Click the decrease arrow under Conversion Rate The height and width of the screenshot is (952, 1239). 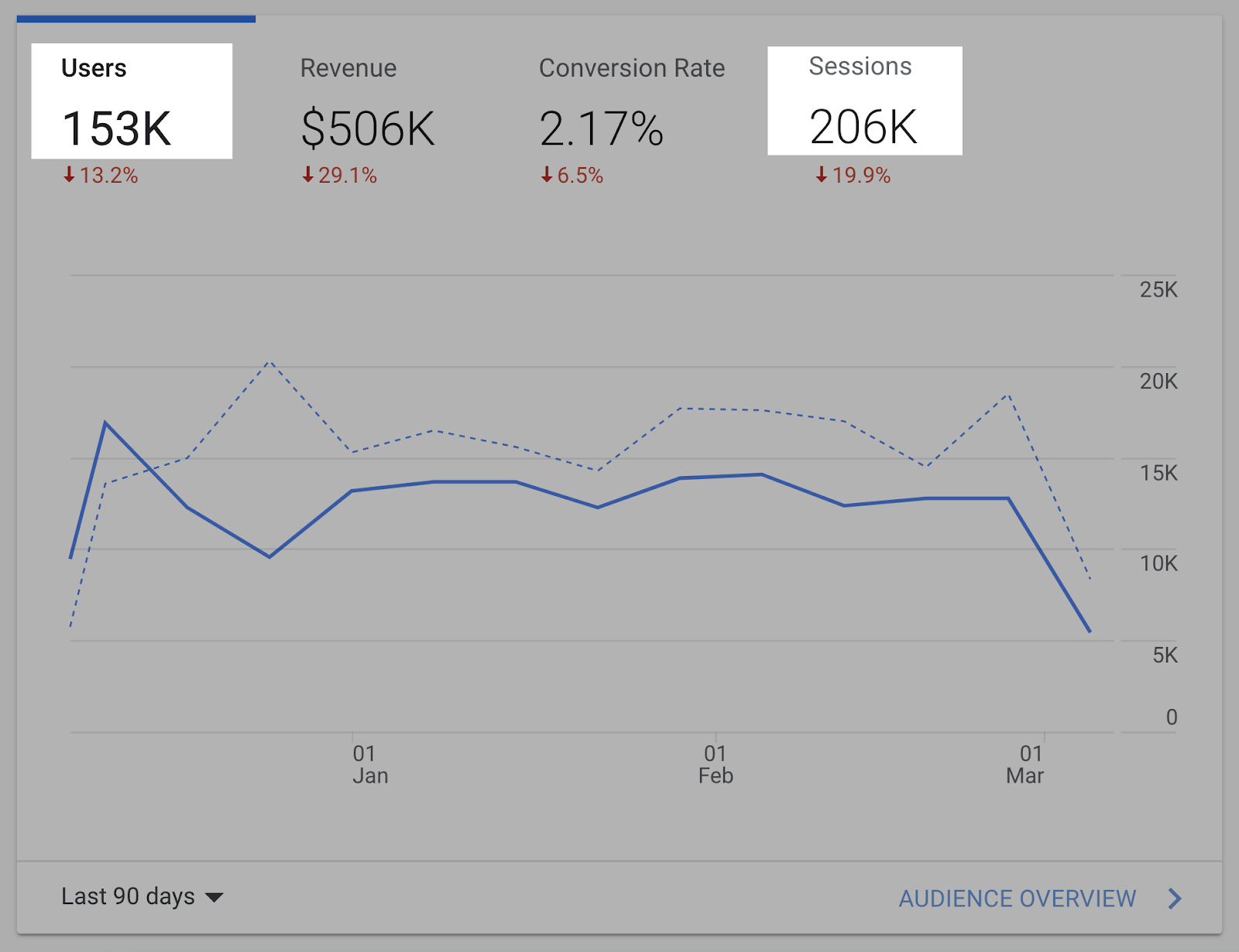click(547, 175)
